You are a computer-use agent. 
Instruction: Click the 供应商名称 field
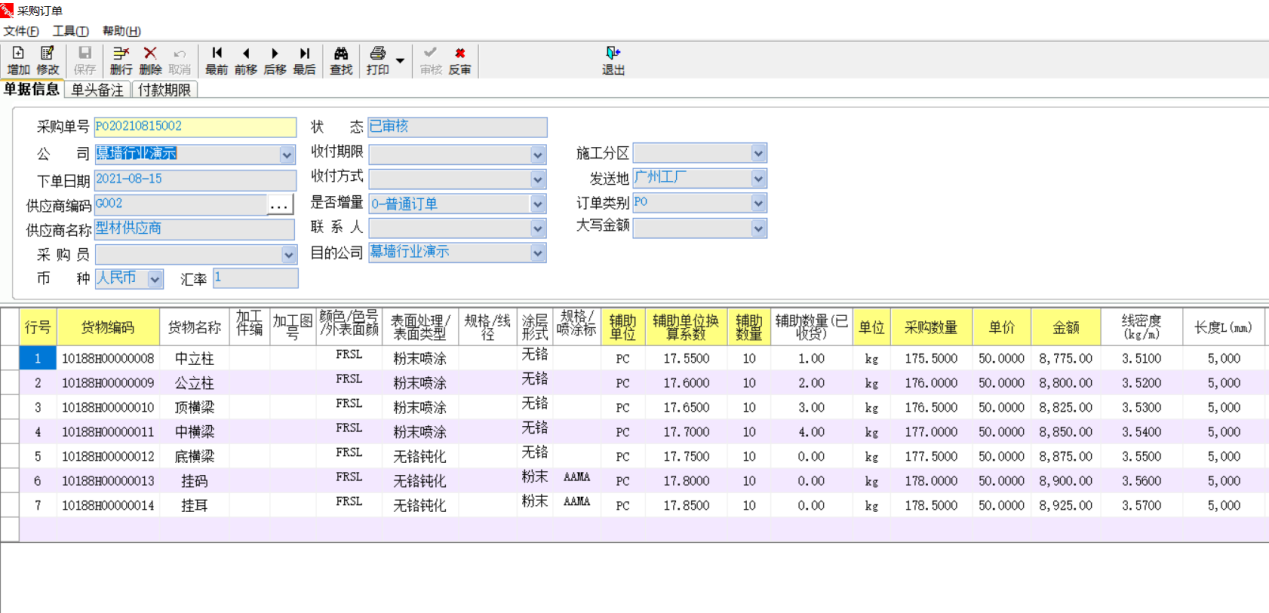pos(195,229)
